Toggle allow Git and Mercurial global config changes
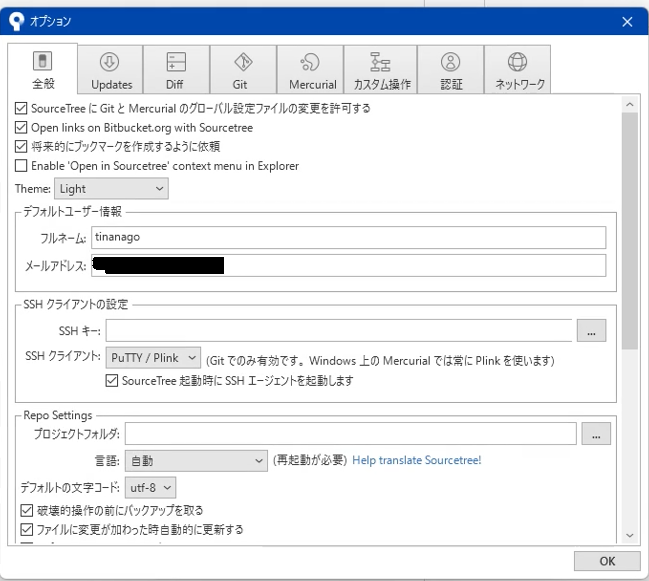The width and height of the screenshot is (649, 581). (21, 108)
